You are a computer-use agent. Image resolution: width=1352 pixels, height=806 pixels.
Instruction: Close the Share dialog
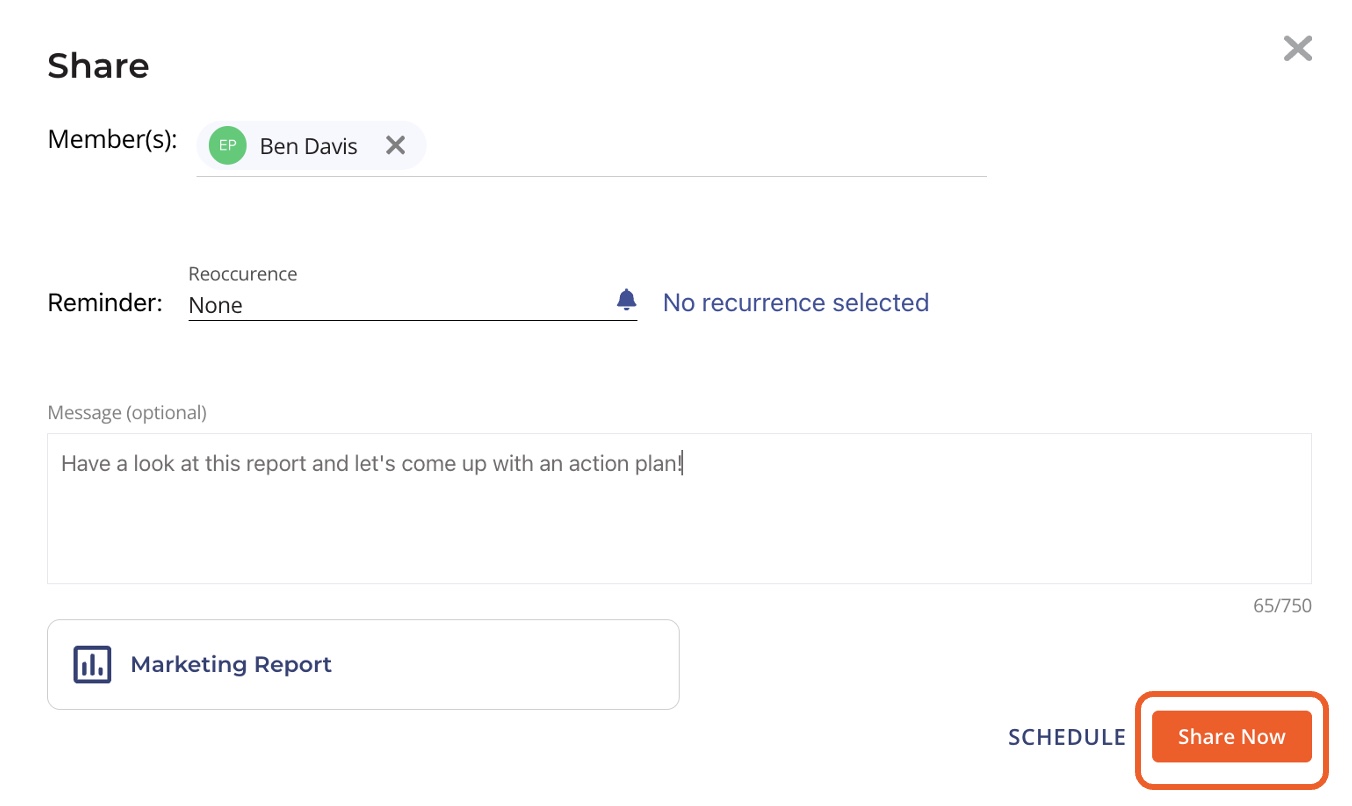1297,49
